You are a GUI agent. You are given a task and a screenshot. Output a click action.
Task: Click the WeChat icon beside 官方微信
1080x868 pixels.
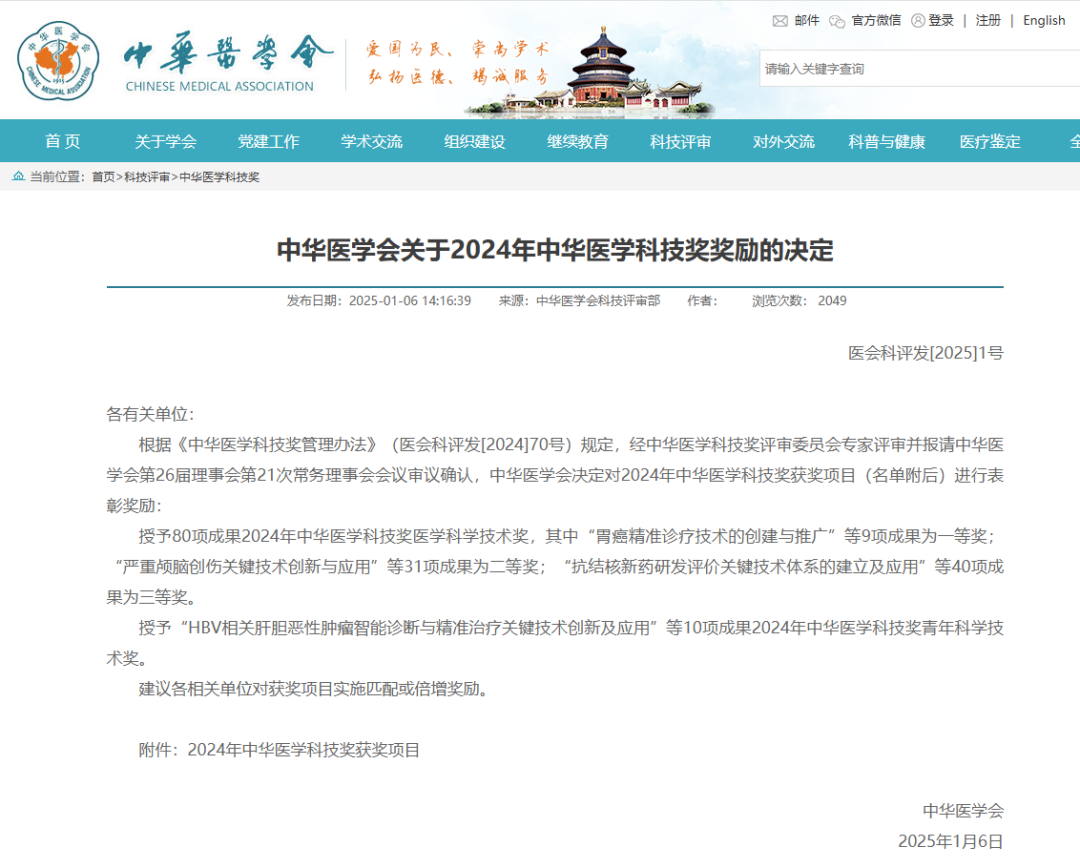(837, 21)
